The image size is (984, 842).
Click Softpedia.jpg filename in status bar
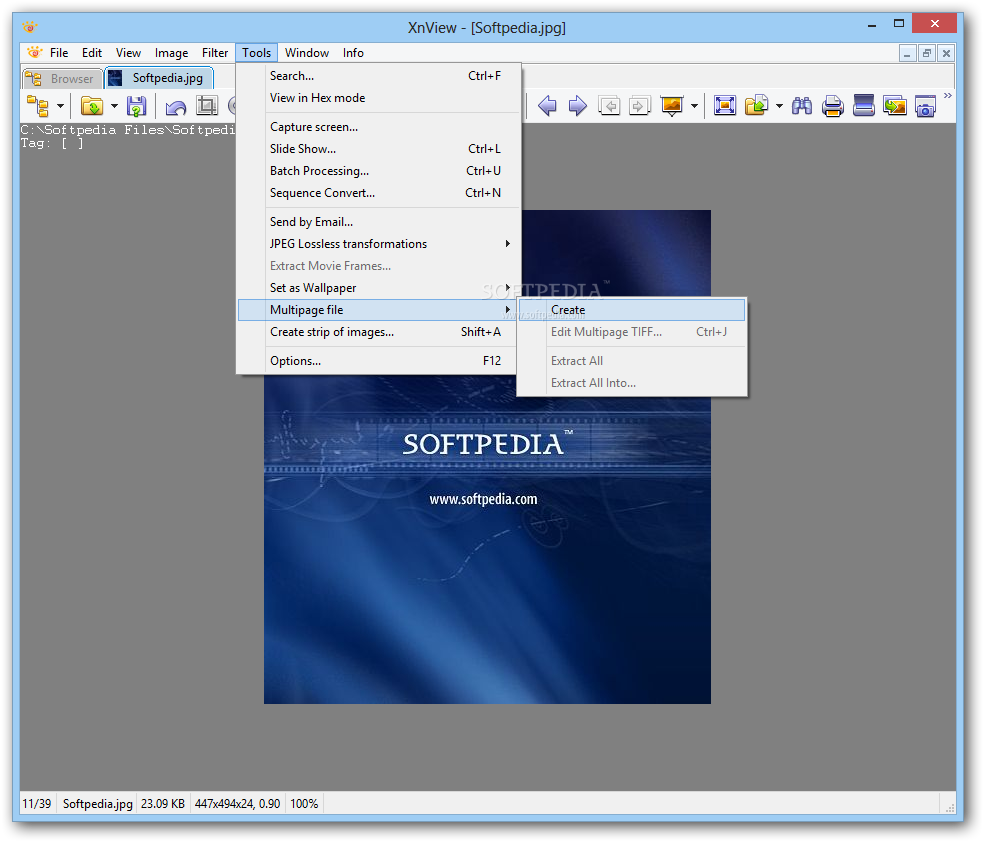pyautogui.click(x=97, y=804)
